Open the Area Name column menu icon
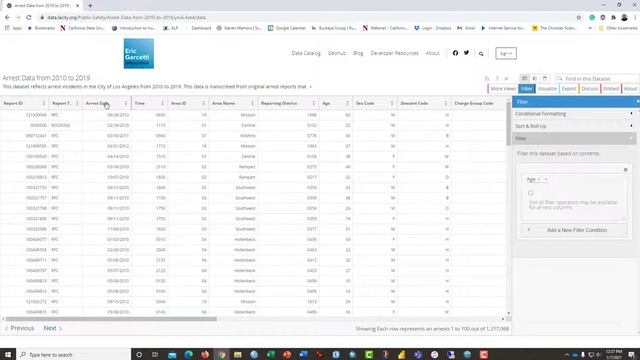 coord(252,103)
